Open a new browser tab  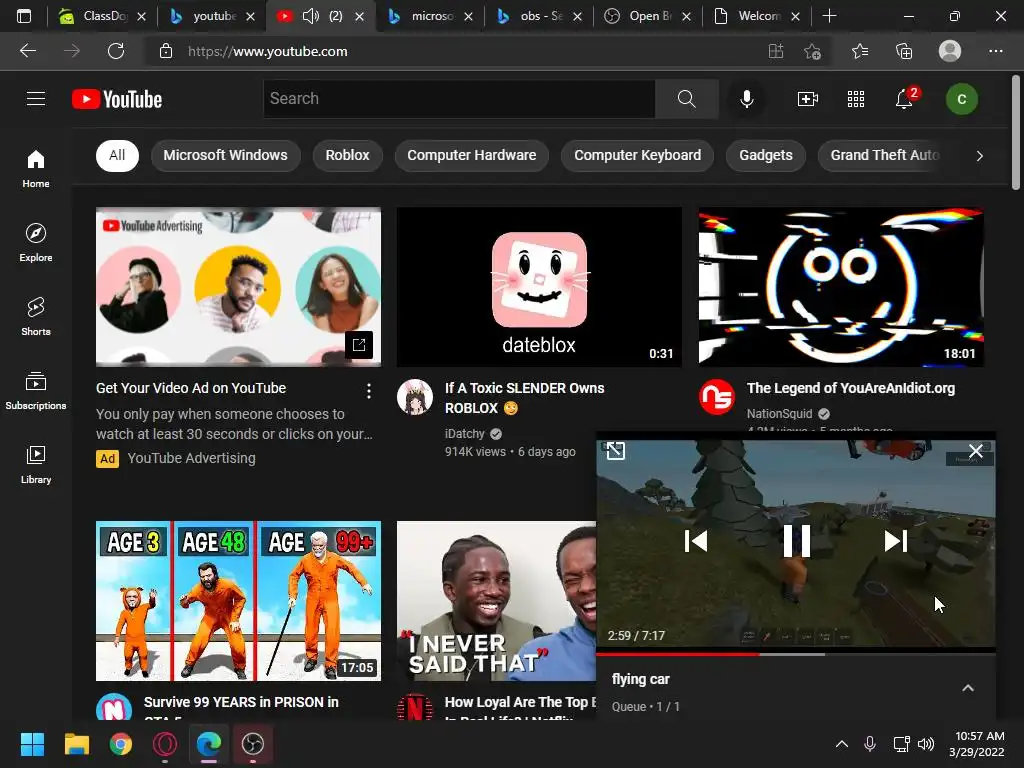click(x=829, y=16)
